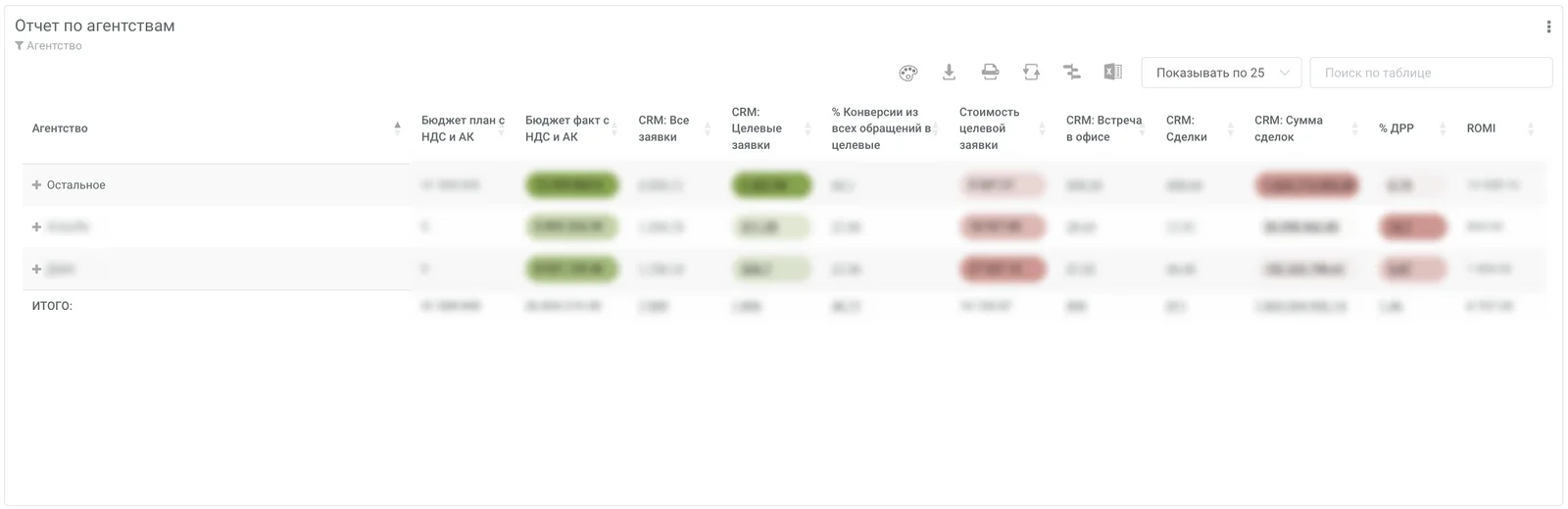
Task: Expand the Остальное row
Action: (36, 185)
